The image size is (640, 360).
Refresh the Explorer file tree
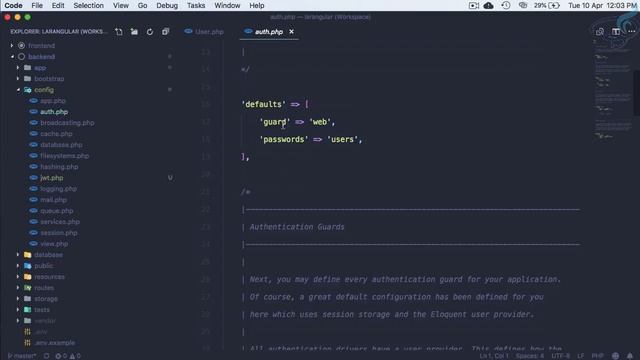pyautogui.click(x=150, y=32)
